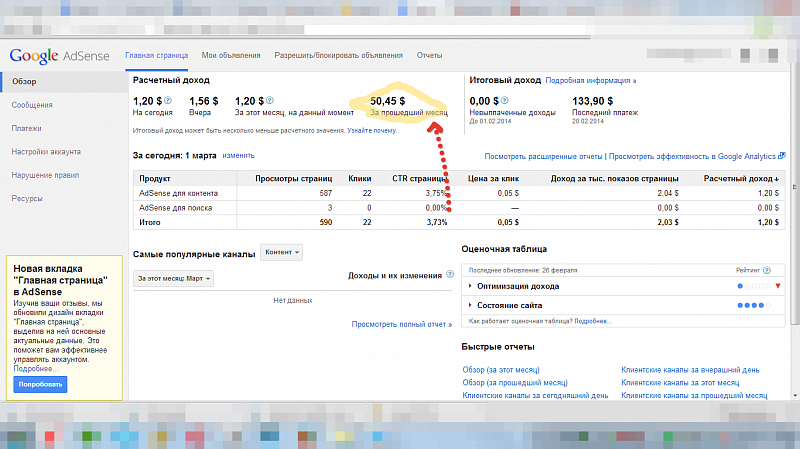The height and width of the screenshot is (449, 800).
Task: Click the Продукт column header
Action: [x=155, y=179]
